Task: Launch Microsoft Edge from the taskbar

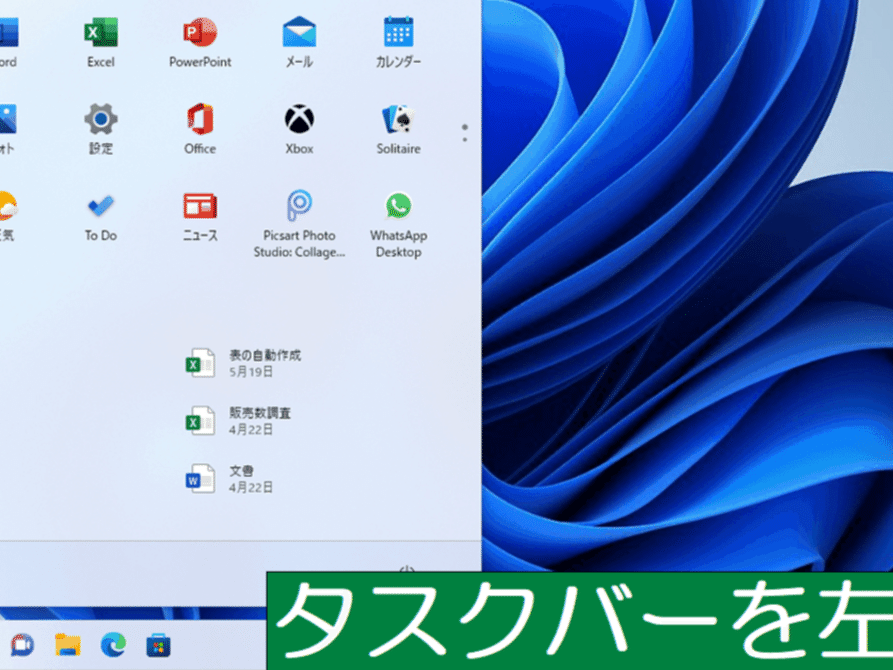Action: click(113, 644)
